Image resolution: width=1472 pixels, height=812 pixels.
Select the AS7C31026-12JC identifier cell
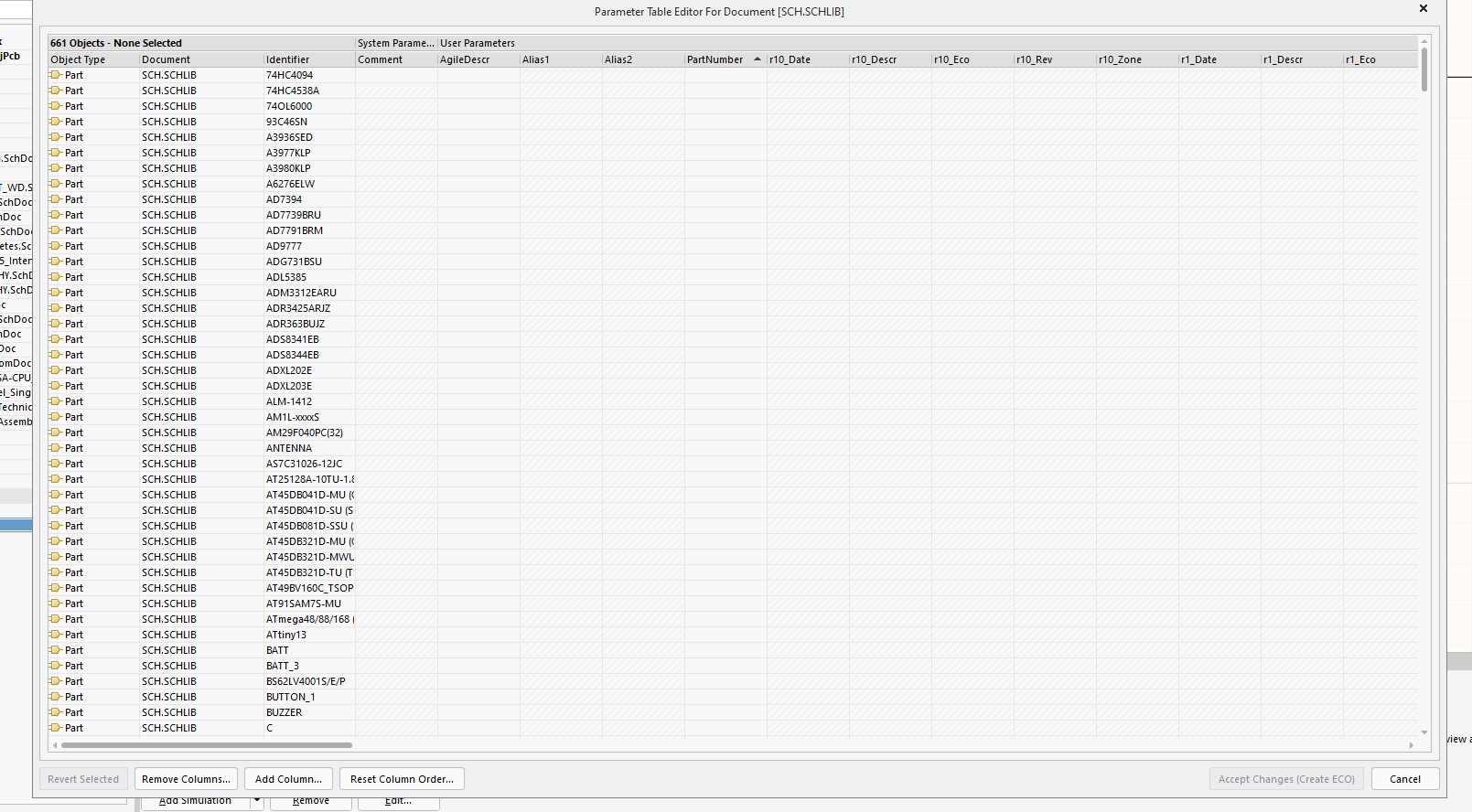(309, 464)
